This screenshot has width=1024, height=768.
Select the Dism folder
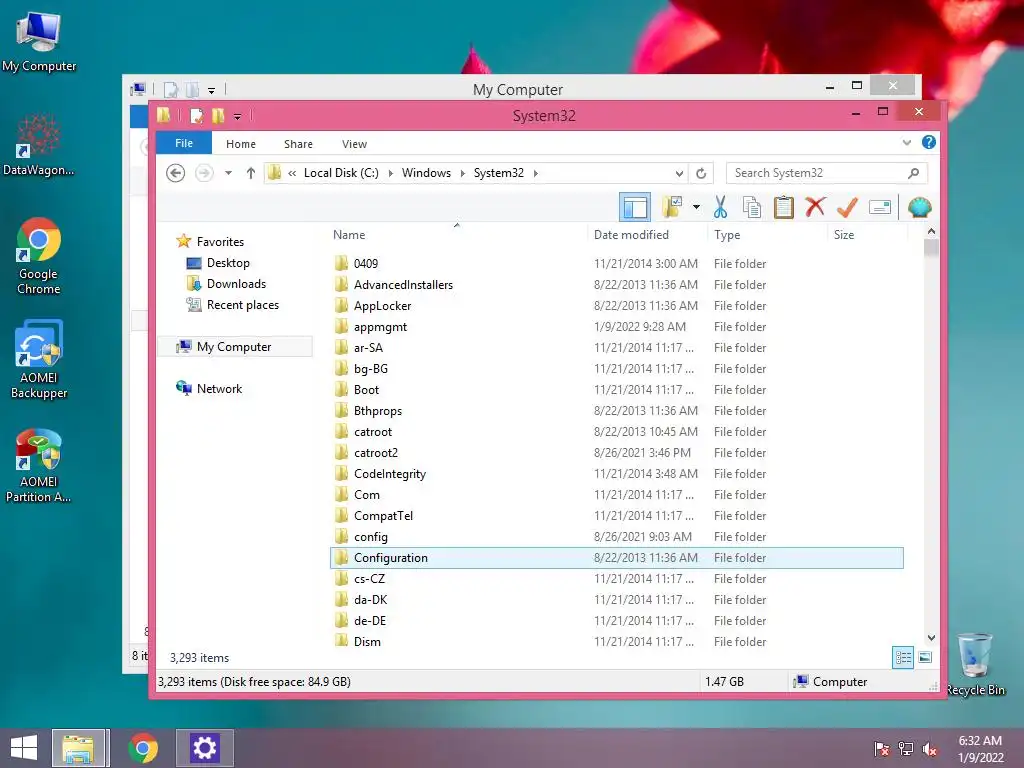click(x=367, y=641)
